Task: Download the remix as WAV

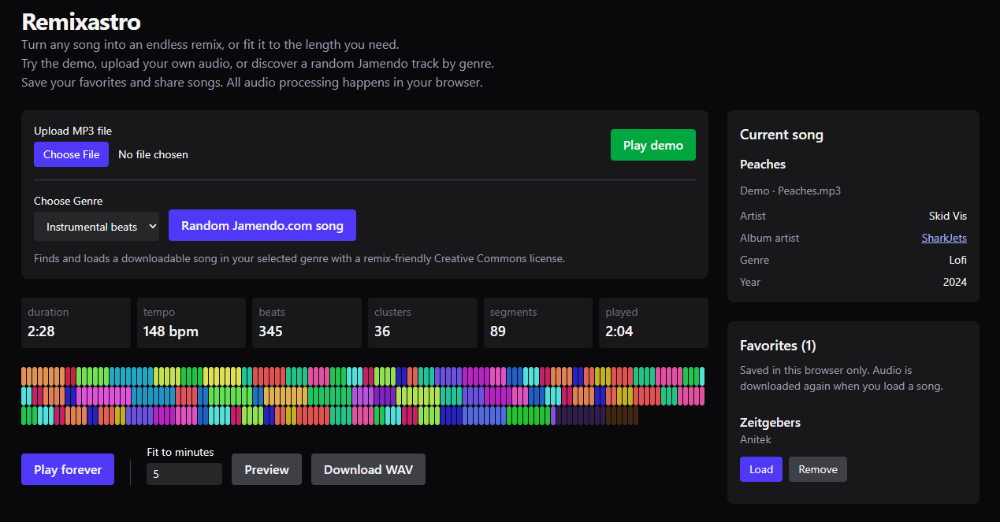Action: [x=368, y=469]
